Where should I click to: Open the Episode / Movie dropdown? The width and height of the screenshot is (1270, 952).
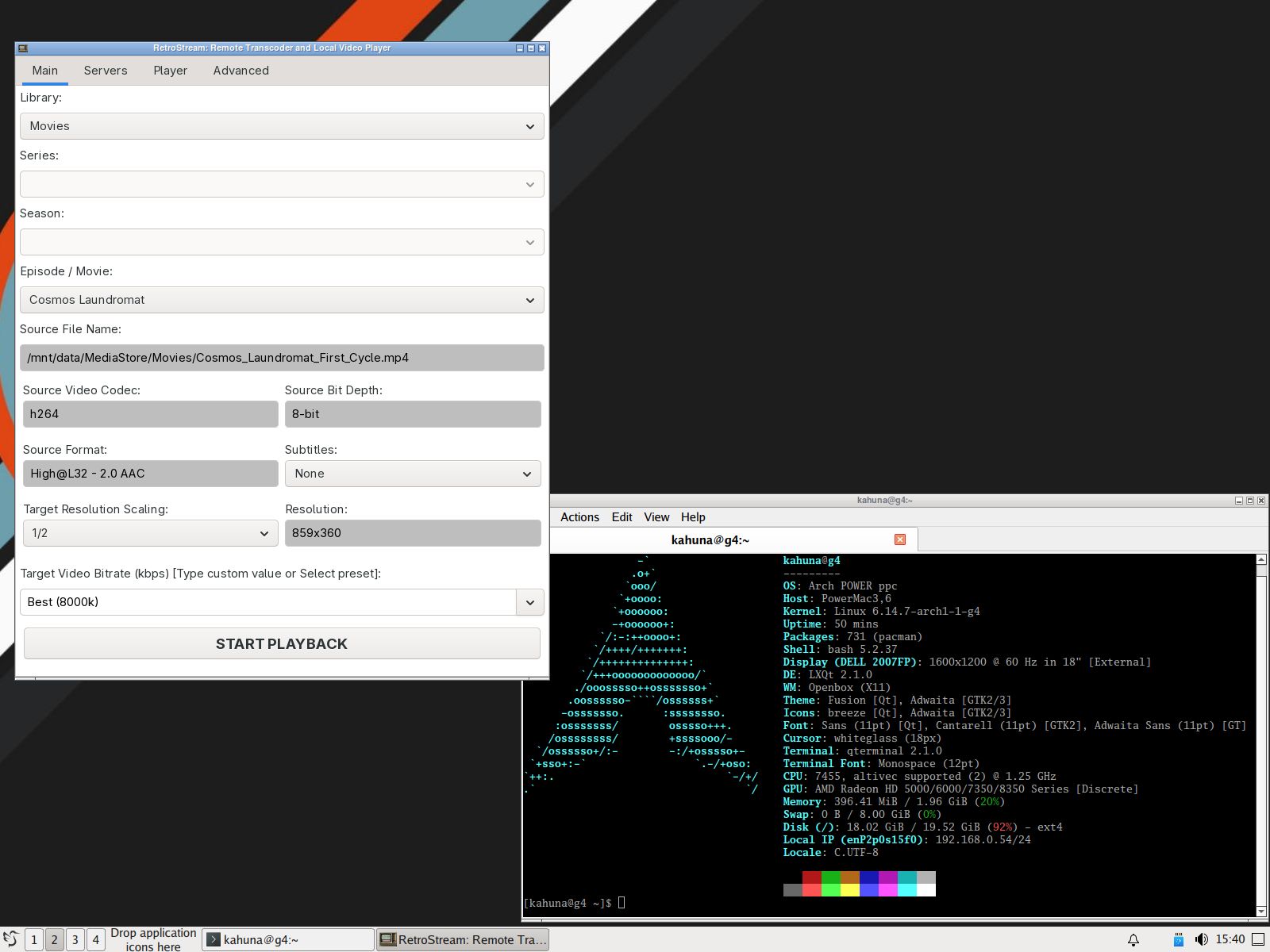point(282,300)
